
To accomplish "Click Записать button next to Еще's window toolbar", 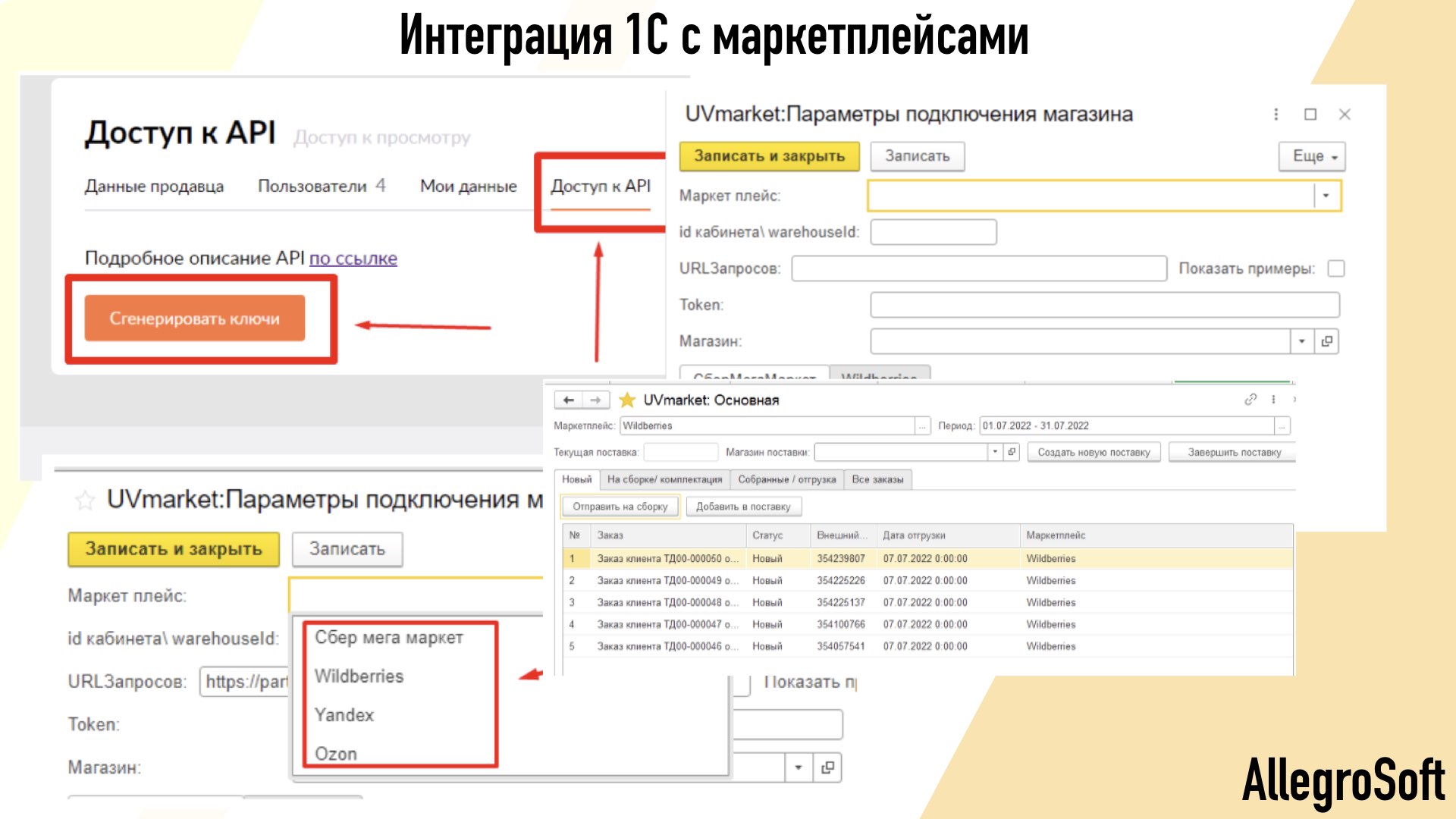I will pyautogui.click(x=917, y=156).
